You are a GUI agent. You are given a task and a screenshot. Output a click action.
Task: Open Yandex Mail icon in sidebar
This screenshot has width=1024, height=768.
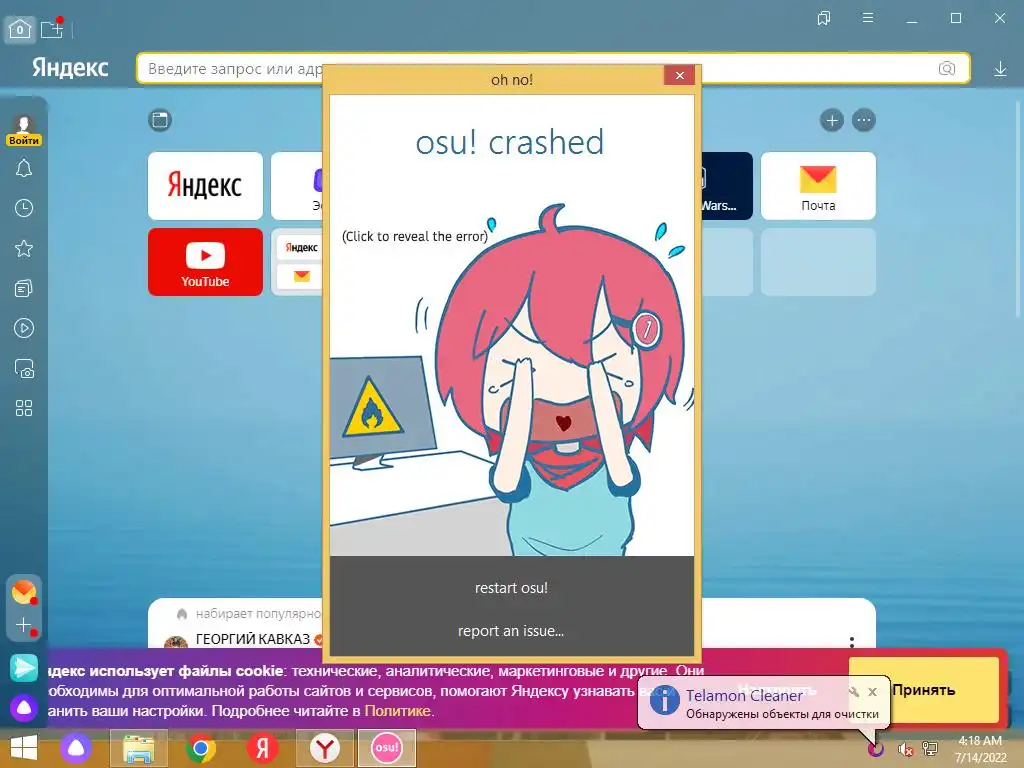point(24,592)
